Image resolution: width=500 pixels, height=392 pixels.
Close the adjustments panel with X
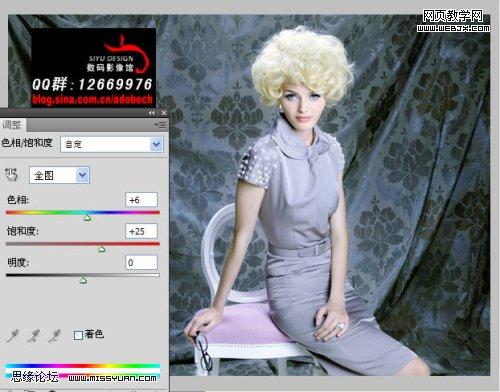click(164, 113)
